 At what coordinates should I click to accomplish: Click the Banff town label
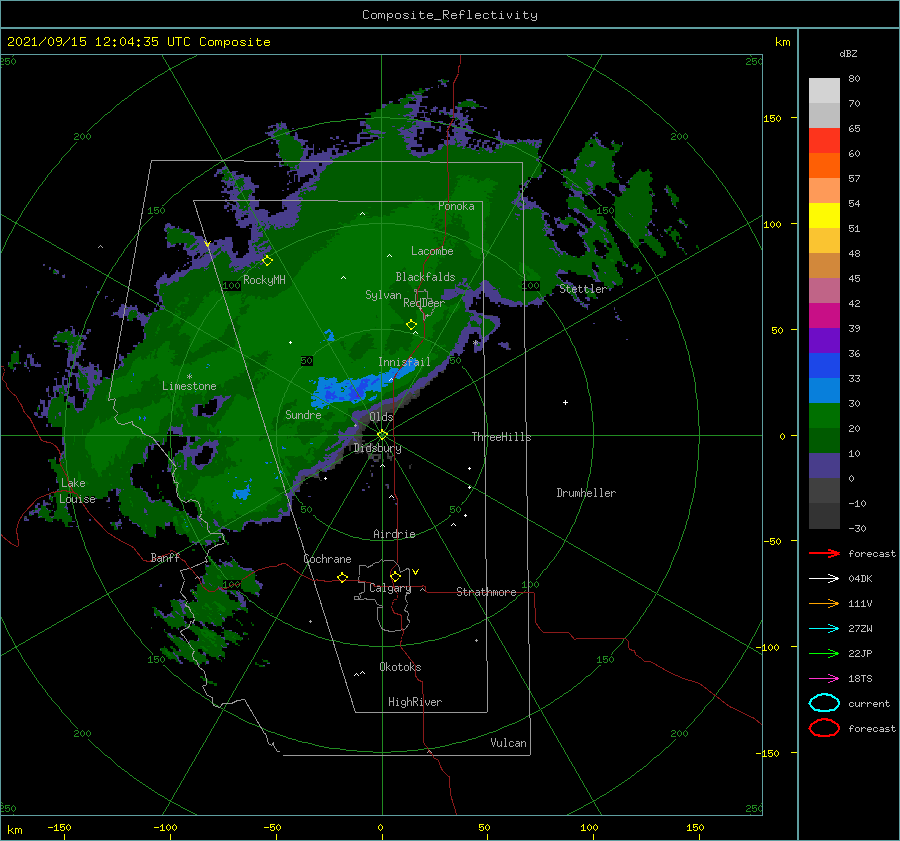(165, 557)
